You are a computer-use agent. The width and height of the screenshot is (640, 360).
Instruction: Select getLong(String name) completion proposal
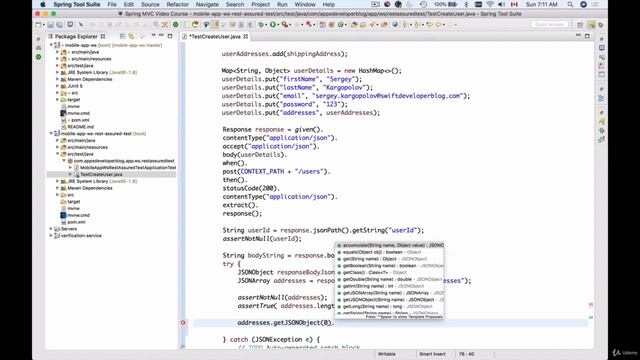pyautogui.click(x=389, y=307)
